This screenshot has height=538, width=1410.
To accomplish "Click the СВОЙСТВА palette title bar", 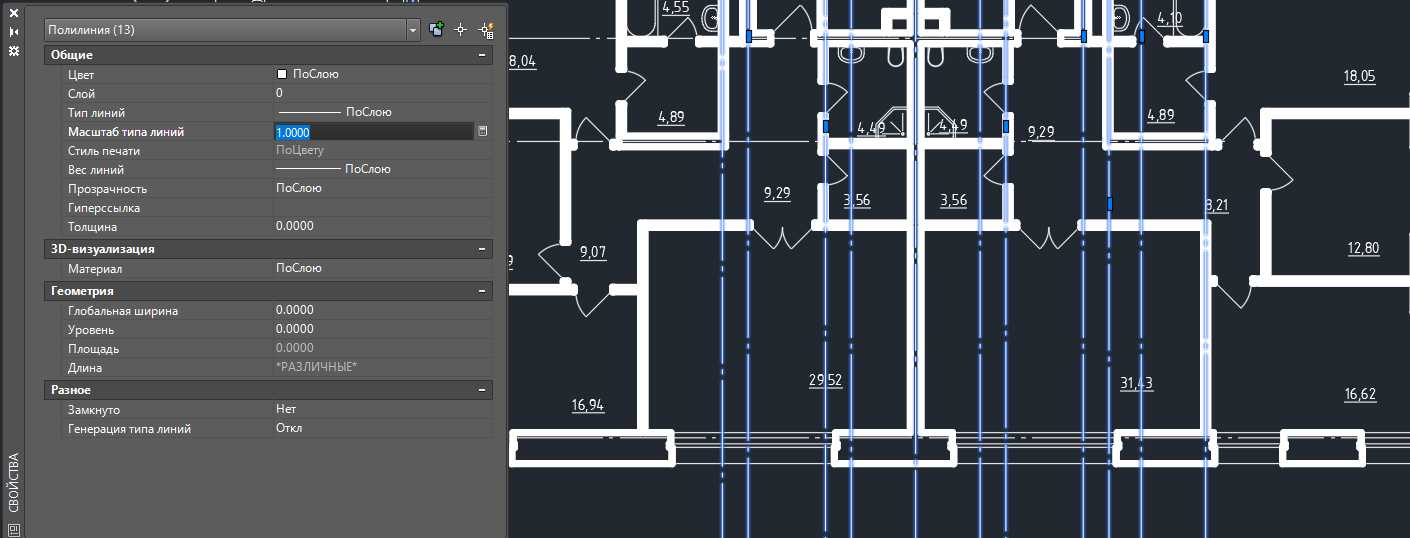I will (14, 483).
